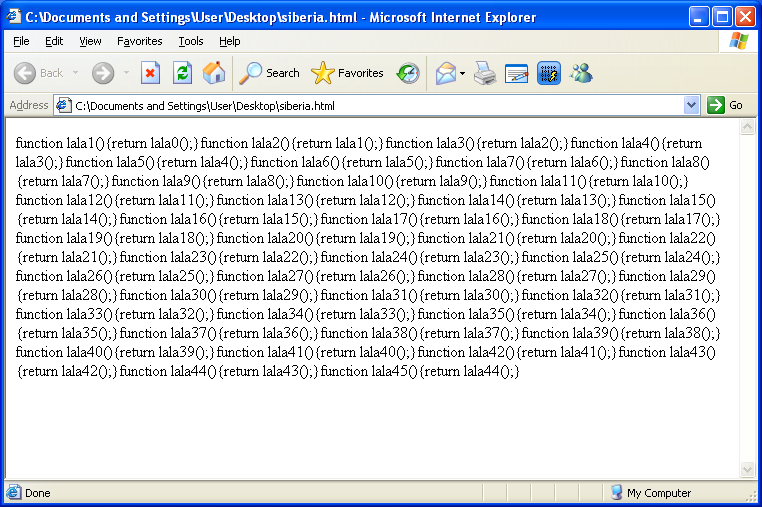Expand the address bar dropdown arrow
Image resolution: width=762 pixels, height=507 pixels.
point(692,105)
